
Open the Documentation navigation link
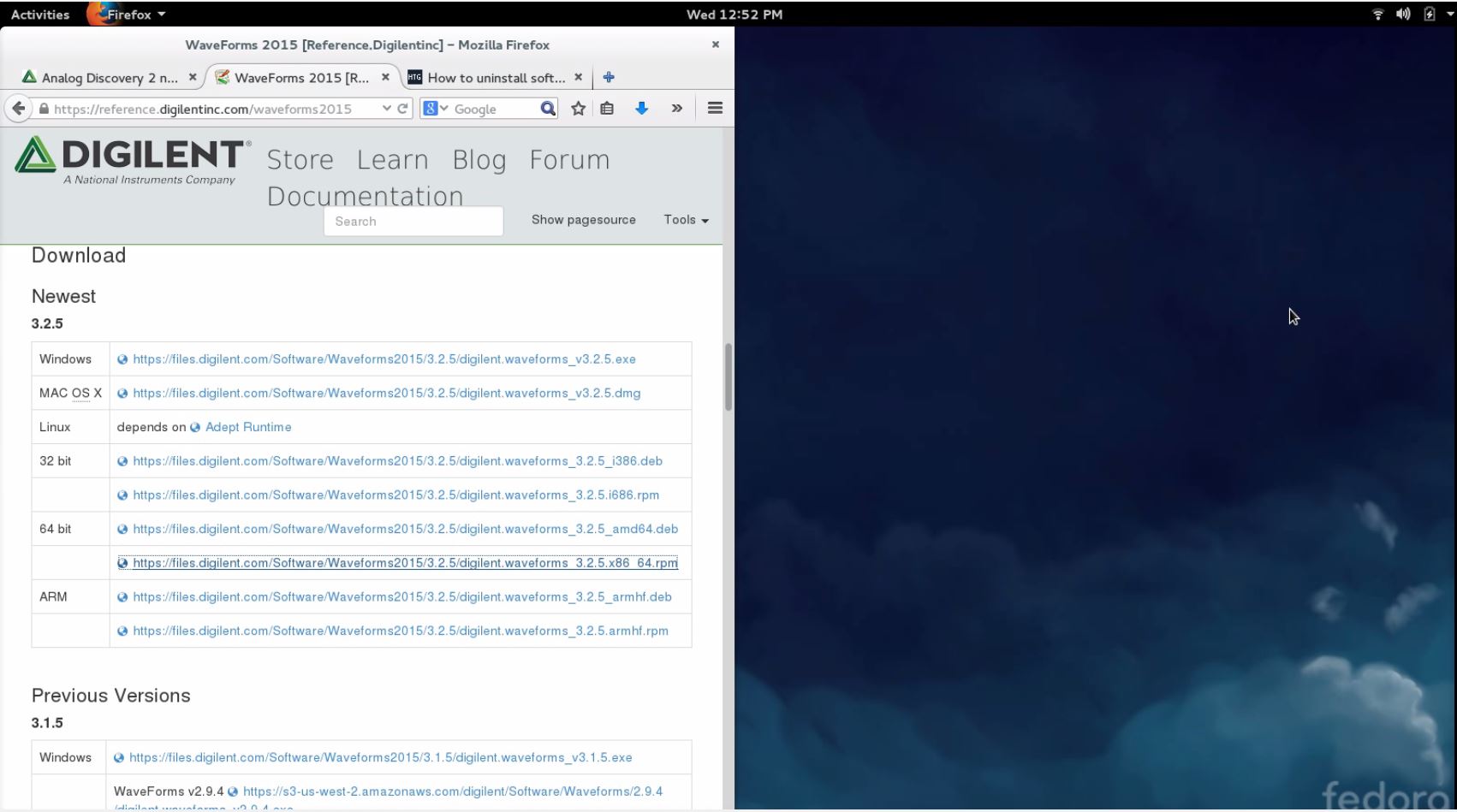(x=366, y=196)
